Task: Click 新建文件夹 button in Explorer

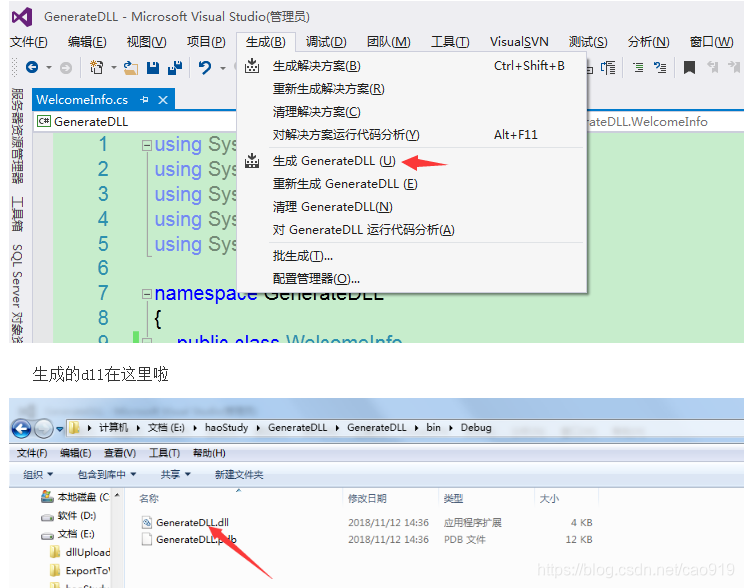Action: click(x=239, y=474)
